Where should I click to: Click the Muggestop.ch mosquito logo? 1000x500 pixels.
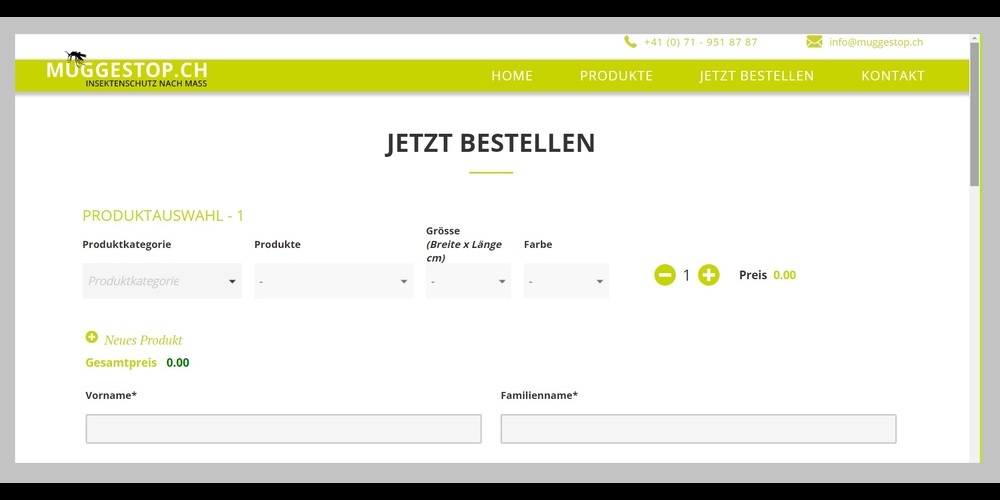(x=126, y=71)
